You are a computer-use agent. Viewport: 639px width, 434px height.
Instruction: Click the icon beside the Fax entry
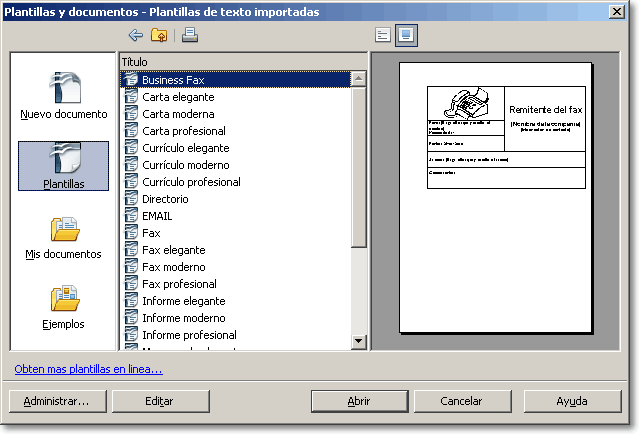tap(131, 233)
